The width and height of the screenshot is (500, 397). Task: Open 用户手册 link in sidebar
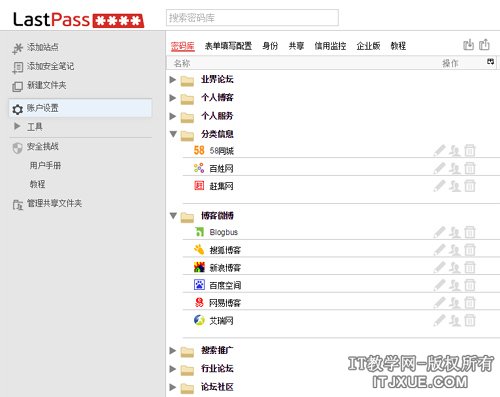click(x=45, y=165)
